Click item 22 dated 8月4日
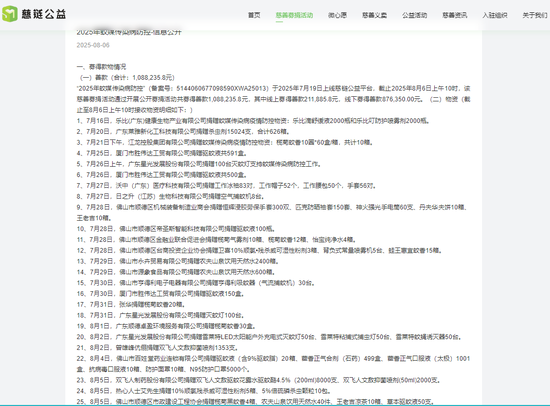The height and width of the screenshot is (406, 550). point(273,364)
